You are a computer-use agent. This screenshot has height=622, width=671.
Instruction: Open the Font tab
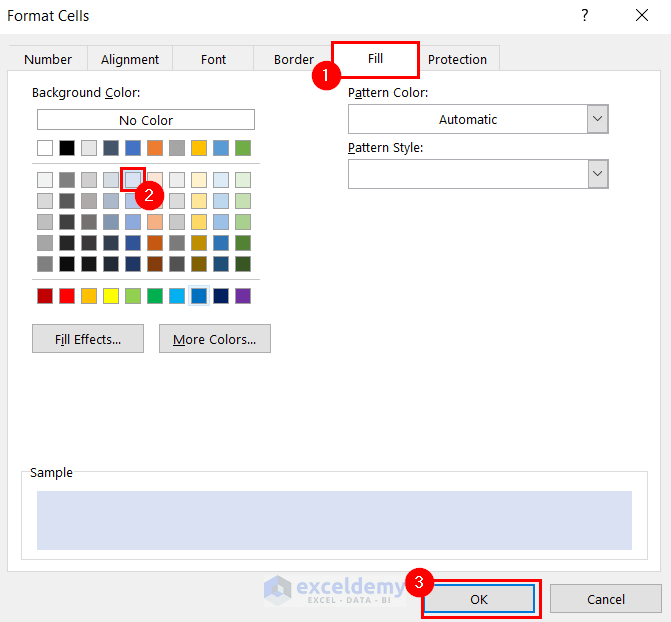[x=213, y=59]
